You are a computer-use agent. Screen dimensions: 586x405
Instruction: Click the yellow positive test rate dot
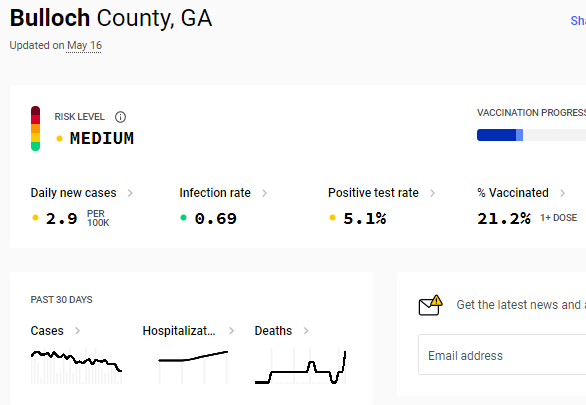point(332,217)
